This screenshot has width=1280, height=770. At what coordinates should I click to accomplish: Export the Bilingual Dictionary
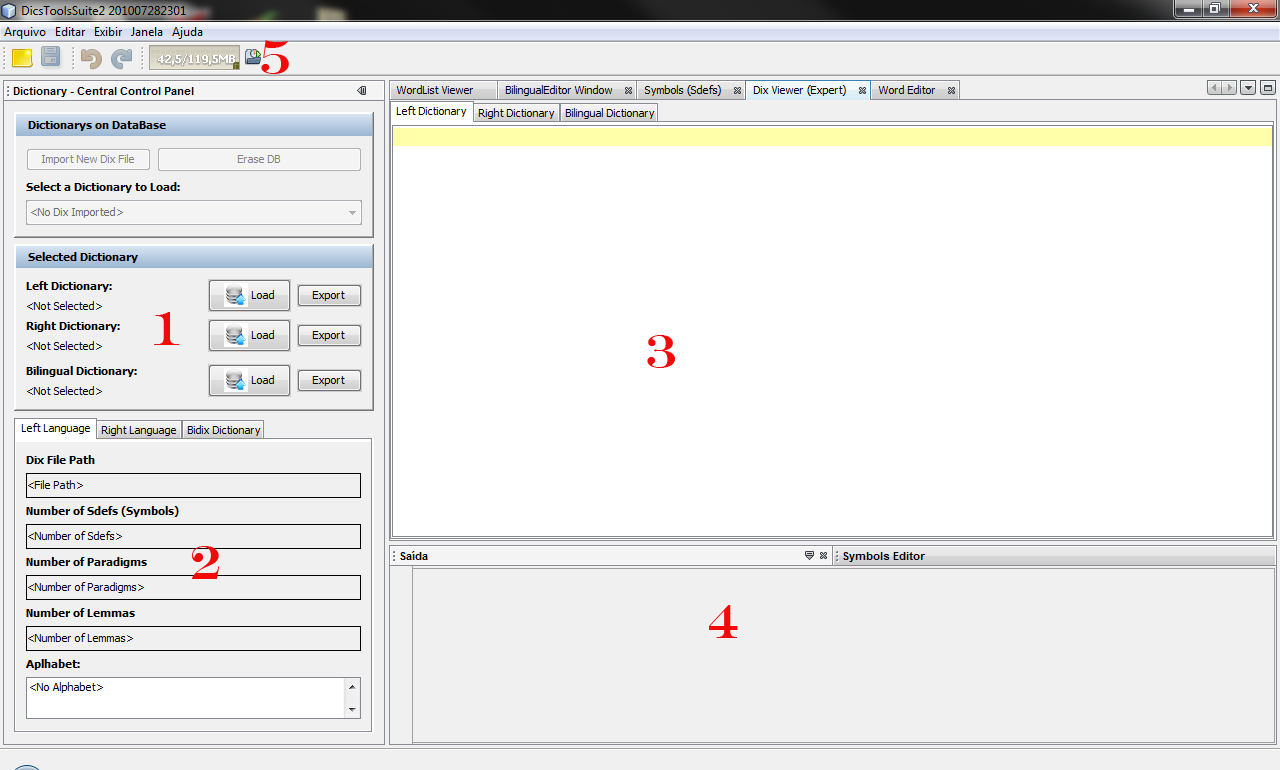click(x=329, y=381)
